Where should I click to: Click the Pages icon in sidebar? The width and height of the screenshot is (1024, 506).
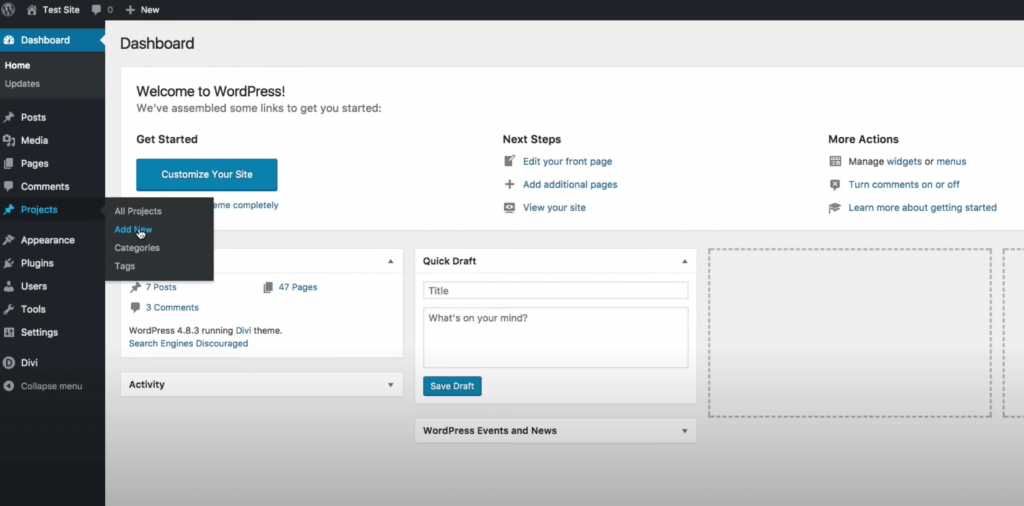click(8, 163)
